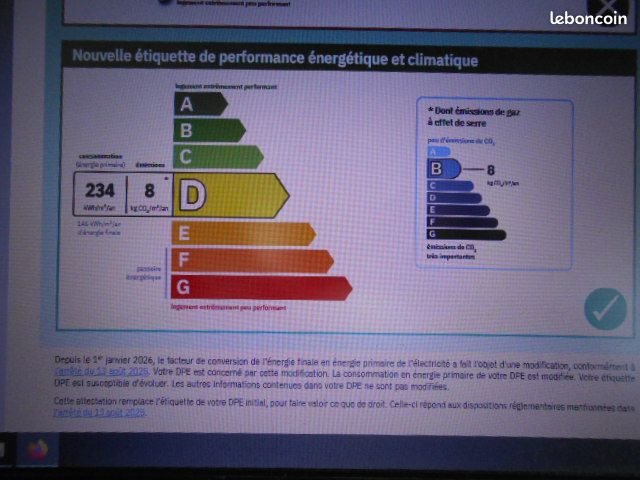Click the highlighted D energy class arrow
Image resolution: width=640 pixels, height=480 pixels.
[x=230, y=195]
